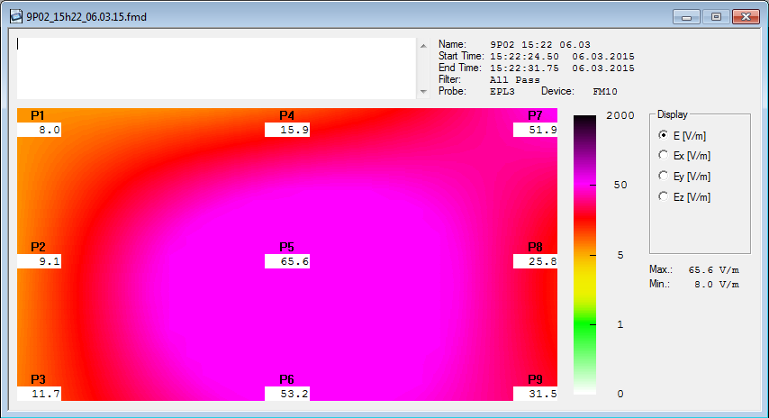Image resolution: width=769 pixels, height=418 pixels.
Task: Select the Ex [V/m] display option
Action: (663, 155)
